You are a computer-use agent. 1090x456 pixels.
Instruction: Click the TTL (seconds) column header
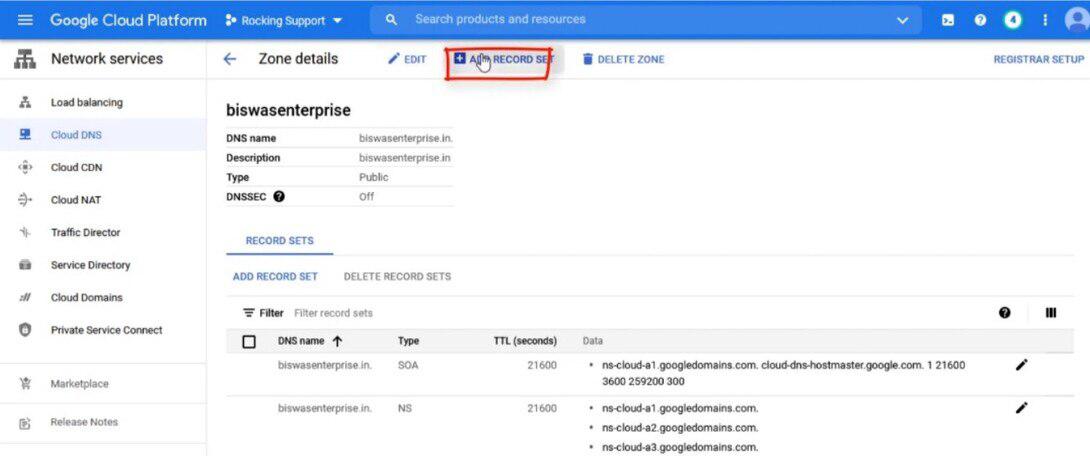point(525,341)
